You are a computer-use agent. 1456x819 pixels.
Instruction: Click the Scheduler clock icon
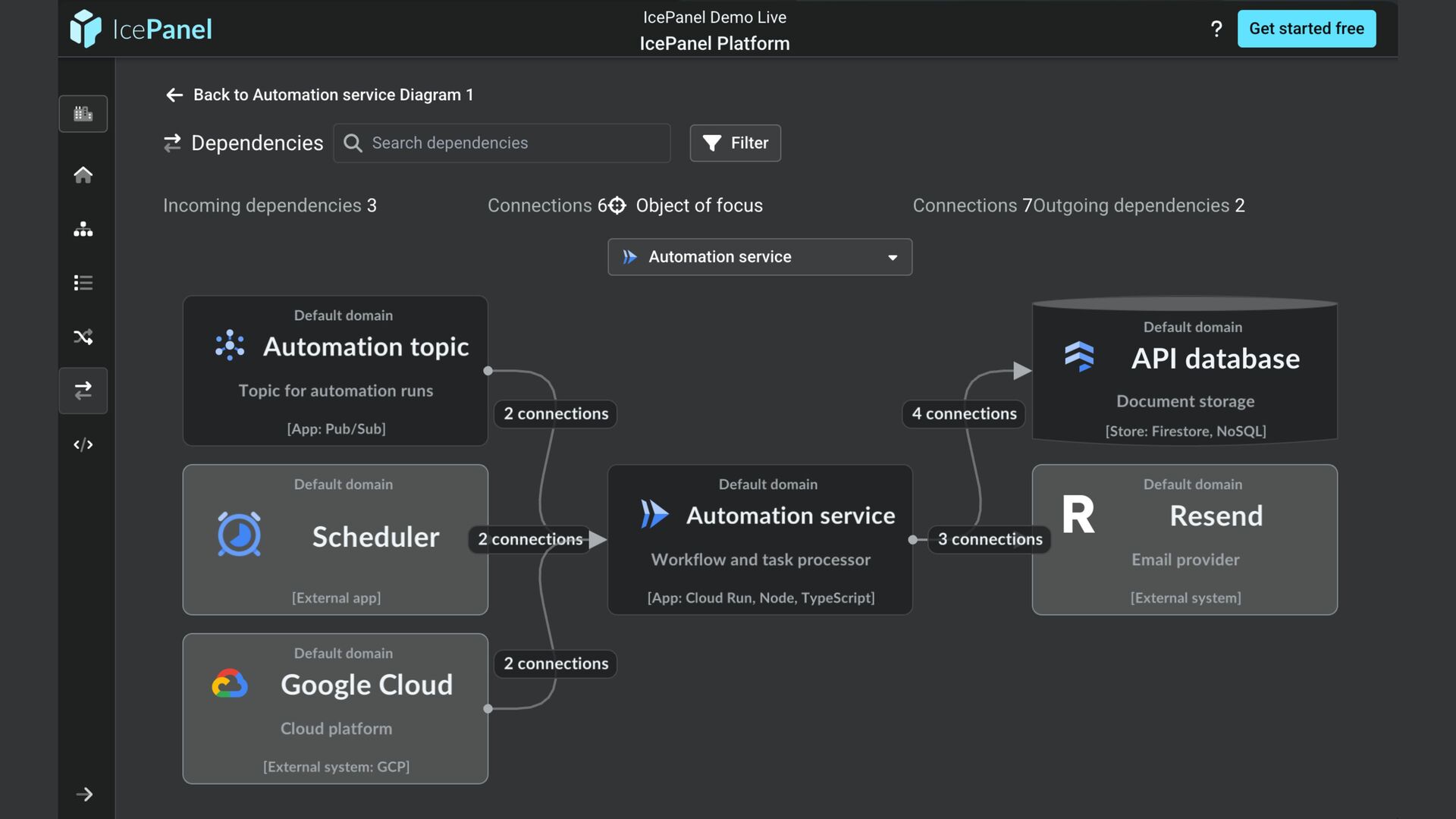click(x=240, y=535)
